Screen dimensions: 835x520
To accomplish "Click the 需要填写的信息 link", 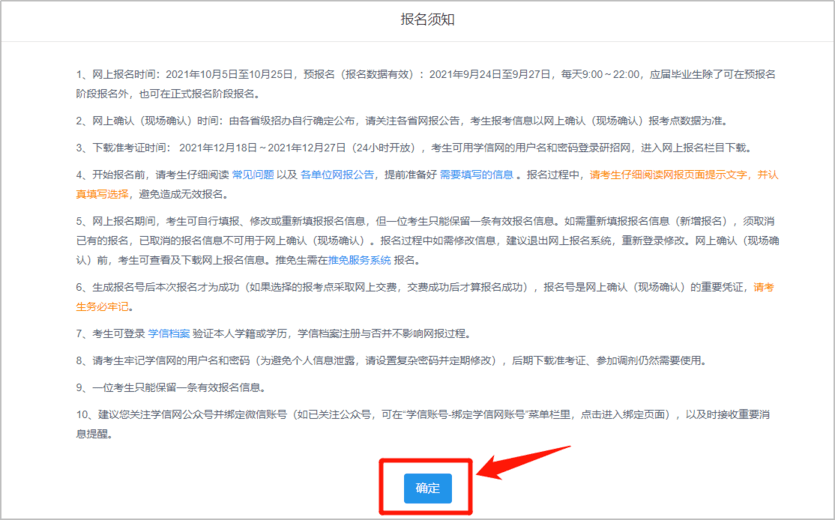I will coord(477,174).
